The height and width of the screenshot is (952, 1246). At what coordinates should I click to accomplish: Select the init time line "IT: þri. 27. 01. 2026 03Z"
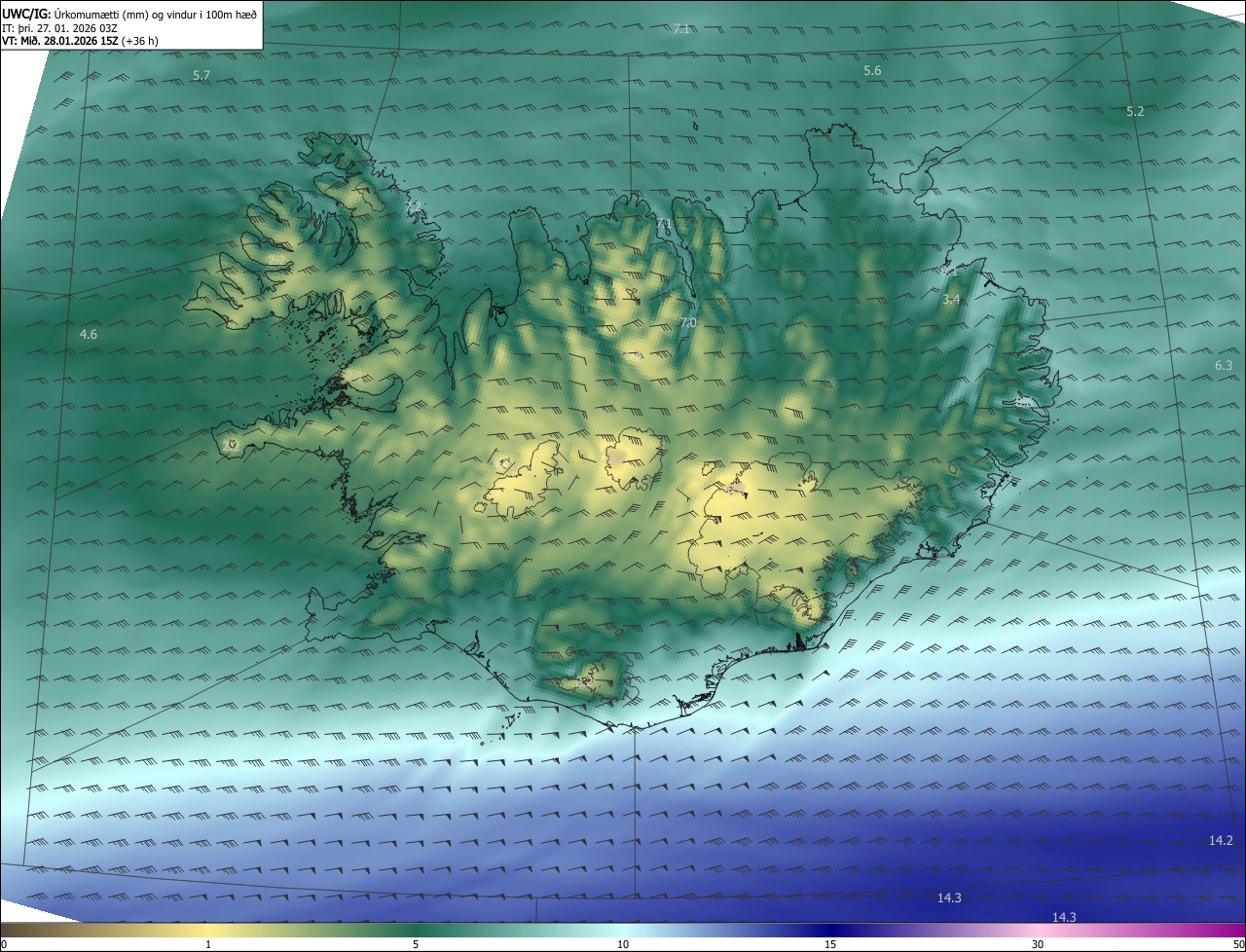(59, 28)
